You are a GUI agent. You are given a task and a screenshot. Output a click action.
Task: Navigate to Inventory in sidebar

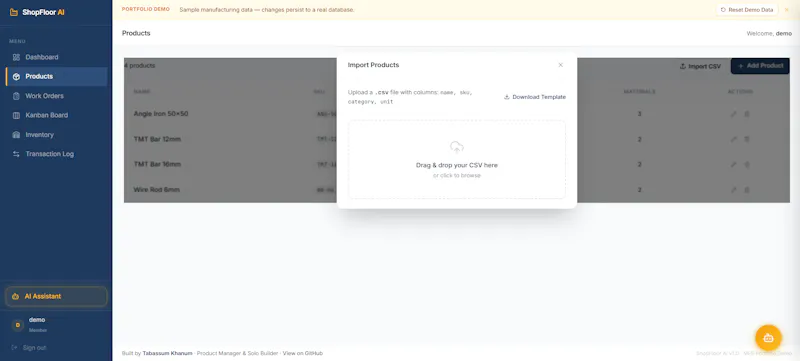tap(56, 135)
